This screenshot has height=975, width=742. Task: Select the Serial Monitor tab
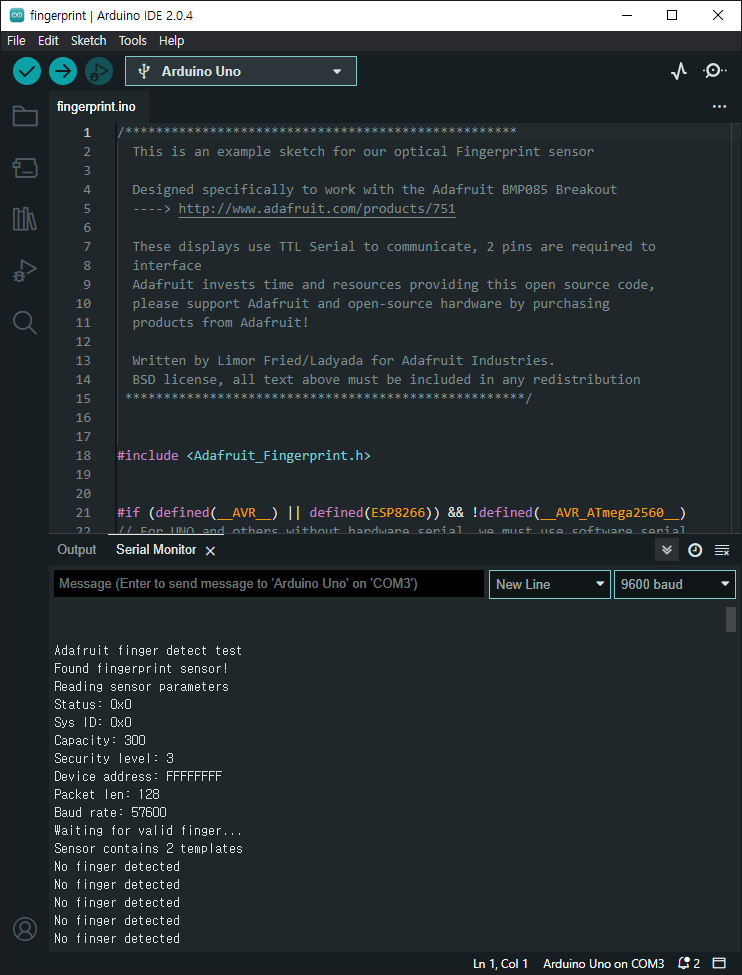click(x=156, y=550)
